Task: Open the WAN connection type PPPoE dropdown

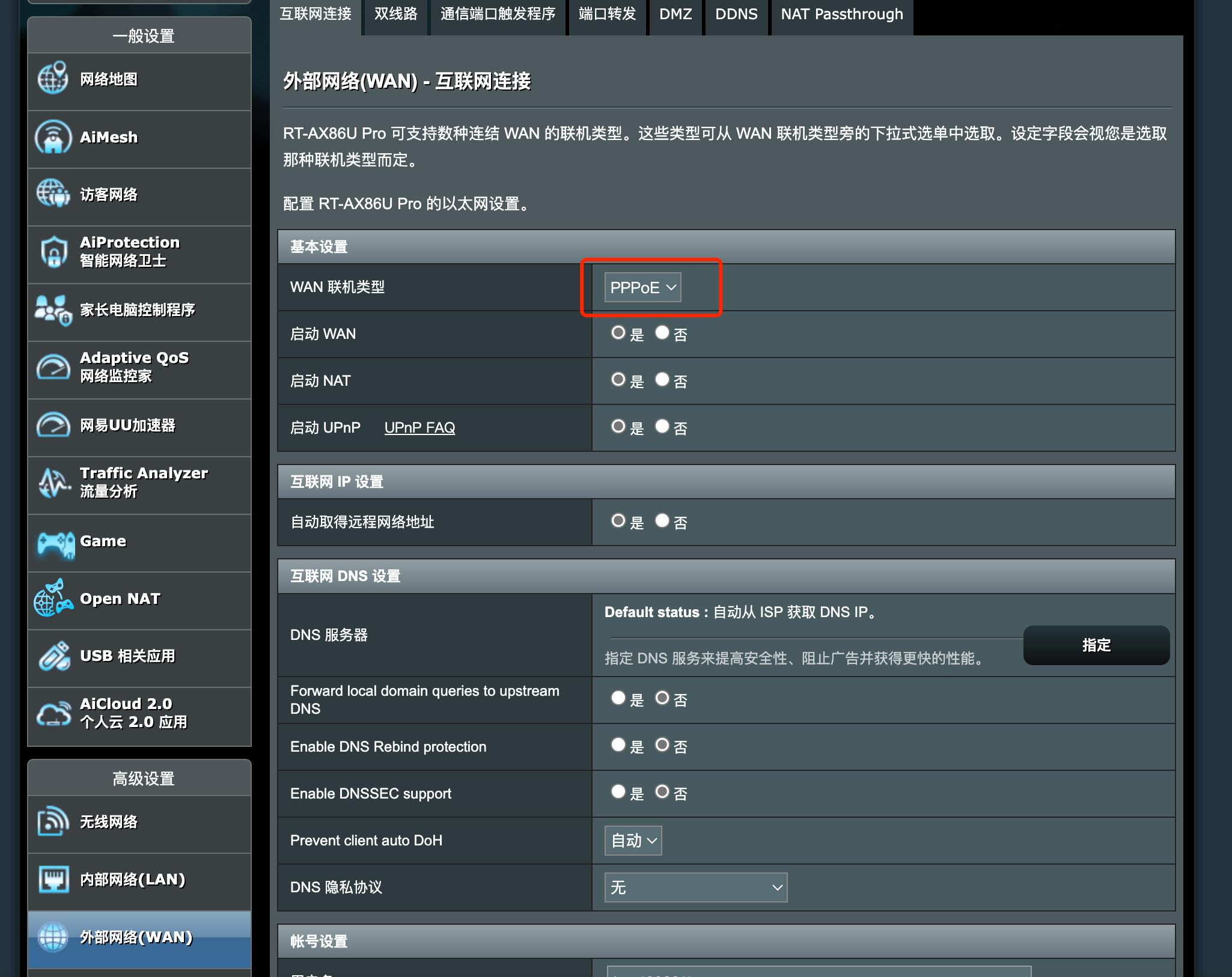Action: [642, 287]
